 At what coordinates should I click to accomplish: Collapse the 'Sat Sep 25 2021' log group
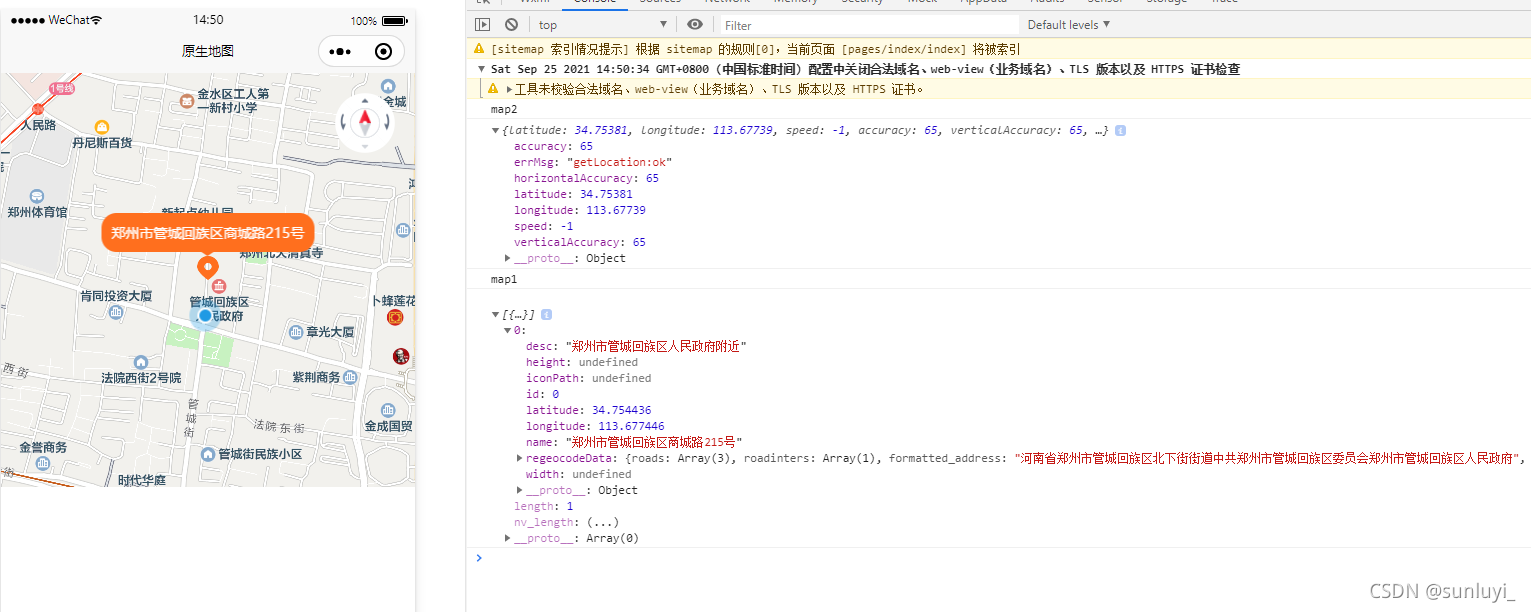(481, 69)
